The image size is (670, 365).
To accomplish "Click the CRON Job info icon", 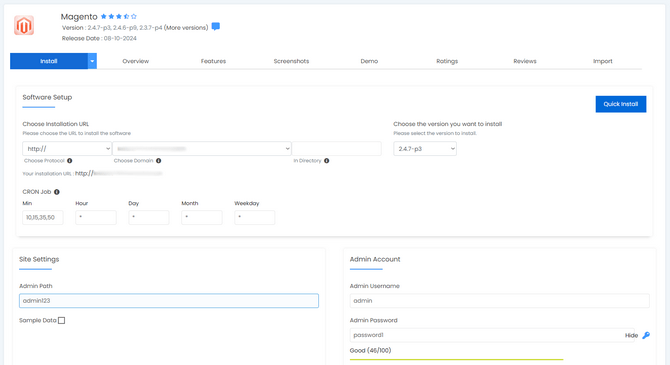I will point(57,192).
